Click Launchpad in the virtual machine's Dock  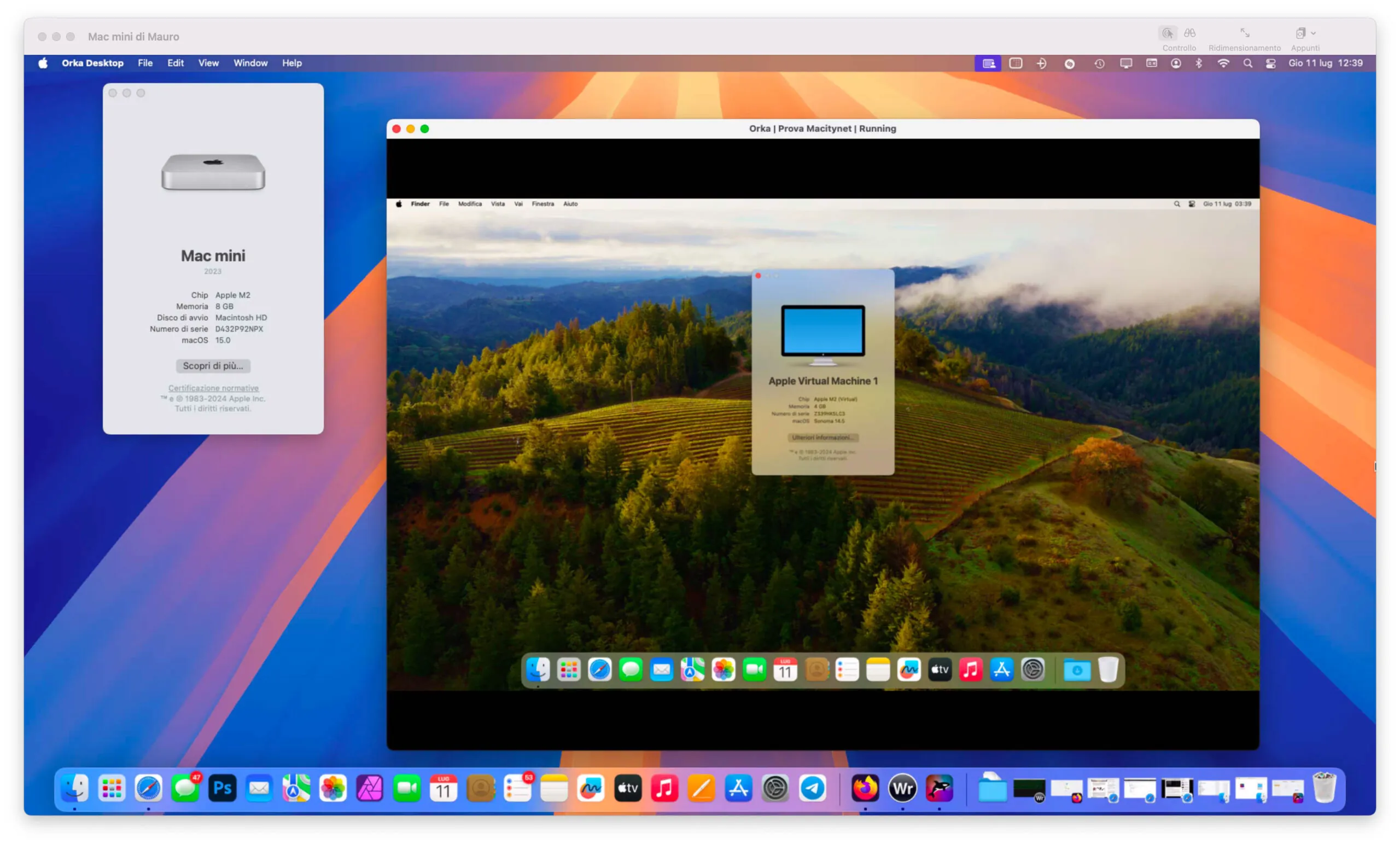[x=569, y=671]
